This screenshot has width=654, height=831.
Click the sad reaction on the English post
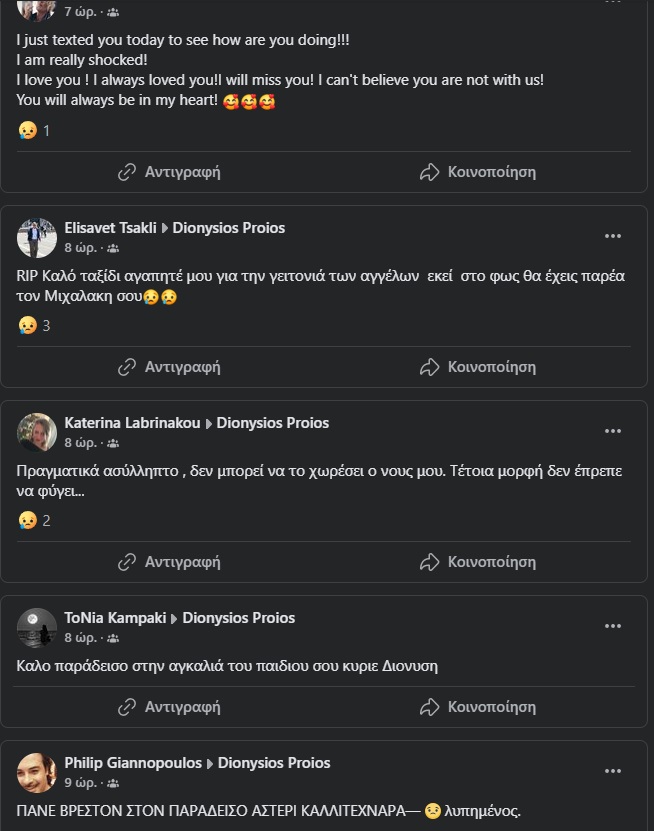coord(28,130)
